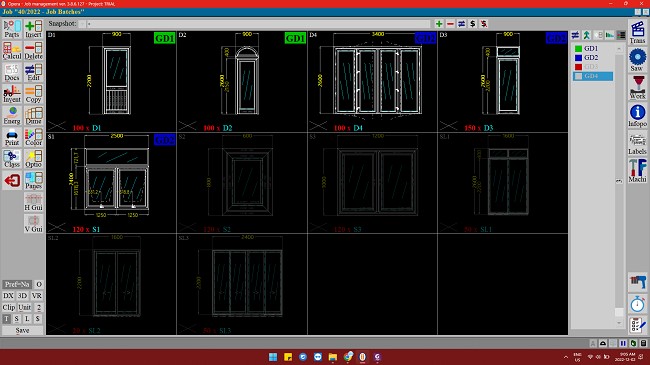
Task: Open the Labels icon on right sidebar
Action: click(637, 144)
